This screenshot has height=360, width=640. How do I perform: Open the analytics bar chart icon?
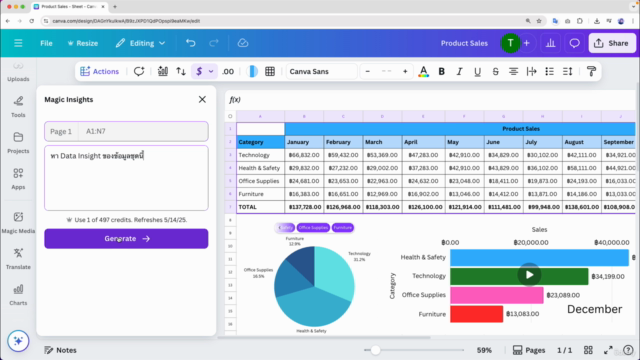[x=550, y=43]
